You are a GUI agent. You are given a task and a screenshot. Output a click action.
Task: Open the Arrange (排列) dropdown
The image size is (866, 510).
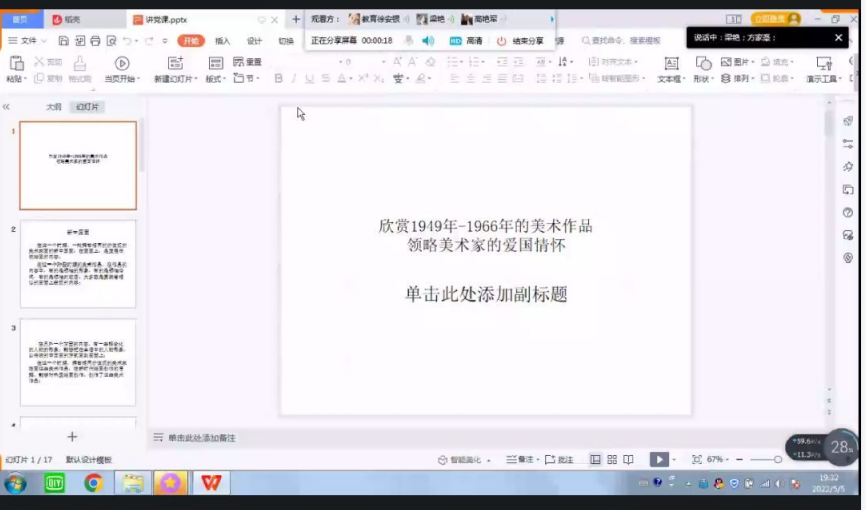[x=741, y=79]
